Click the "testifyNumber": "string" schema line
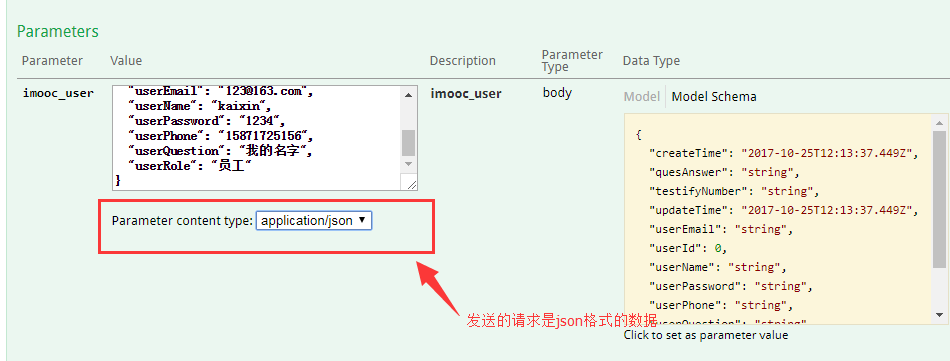Image resolution: width=950 pixels, height=361 pixels. click(734, 191)
